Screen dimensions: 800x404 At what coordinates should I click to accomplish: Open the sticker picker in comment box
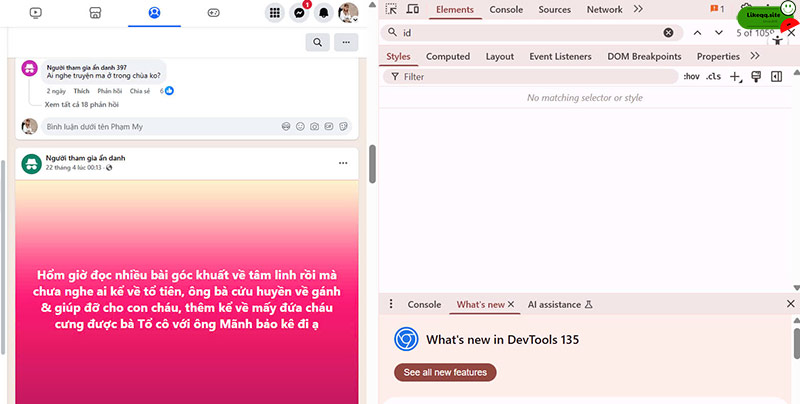pos(343,127)
